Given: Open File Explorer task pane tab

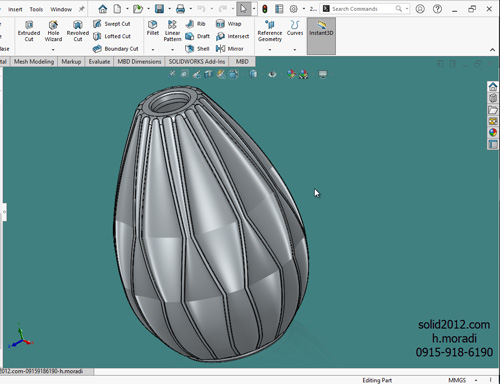Looking at the screenshot, I should 493,110.
